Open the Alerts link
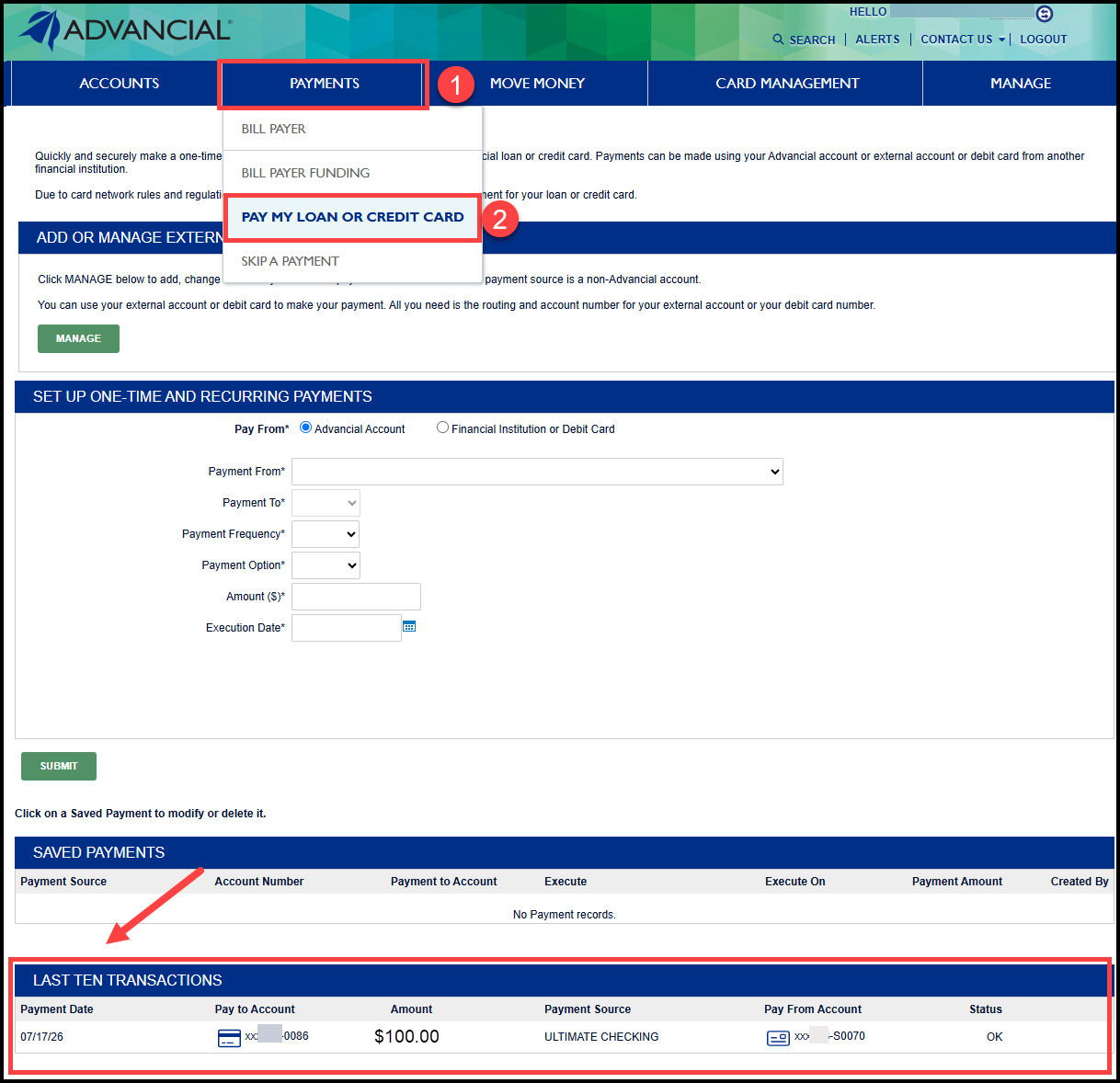1120x1083 pixels. point(877,40)
